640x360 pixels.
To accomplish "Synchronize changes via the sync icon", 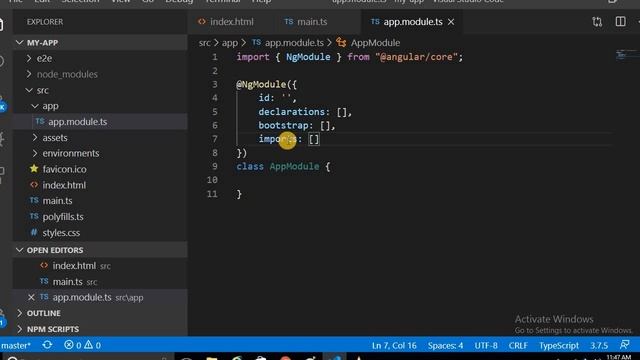I will click(x=47, y=345).
